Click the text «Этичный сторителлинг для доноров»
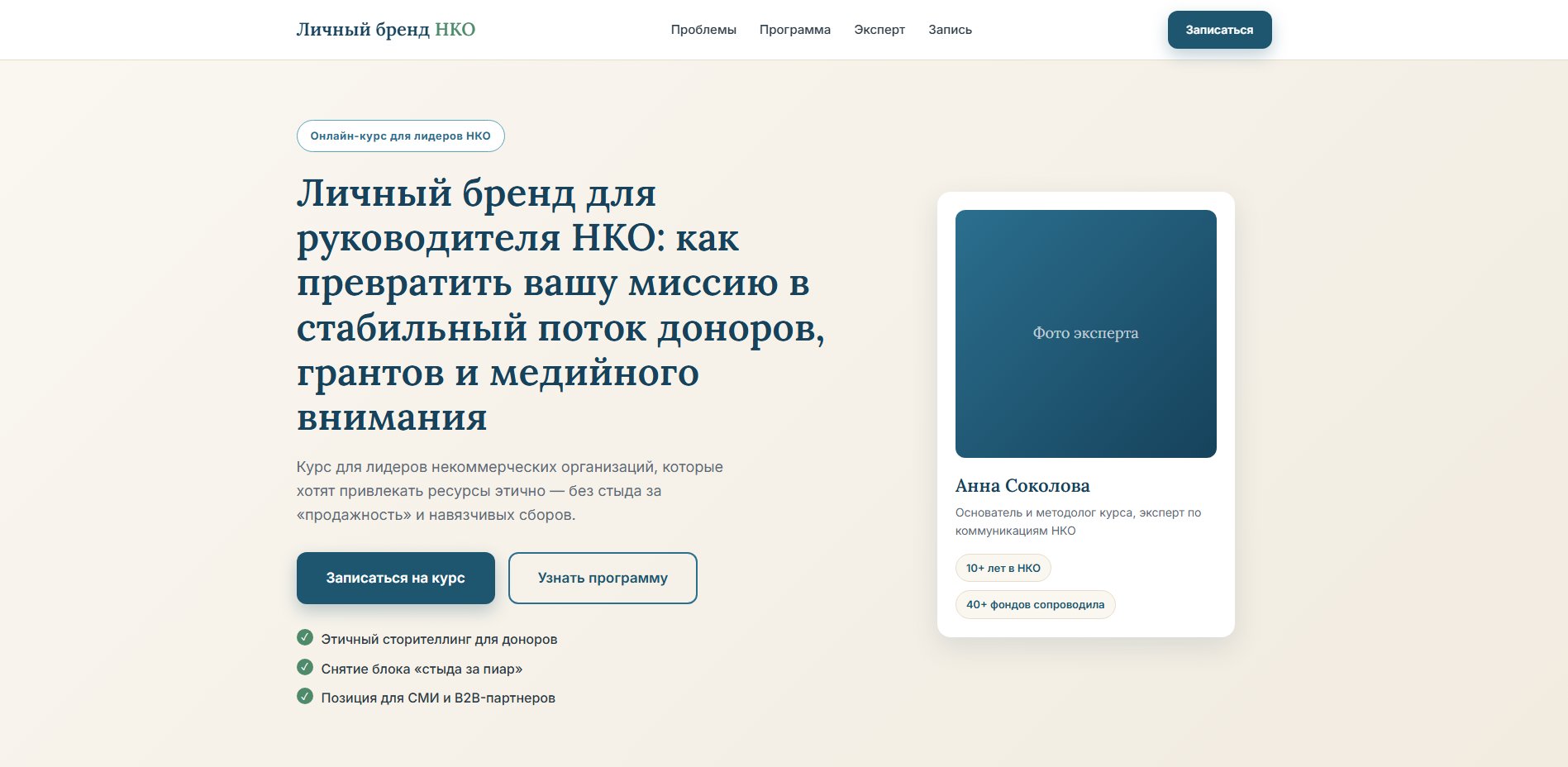This screenshot has width=1568, height=767. coord(439,639)
